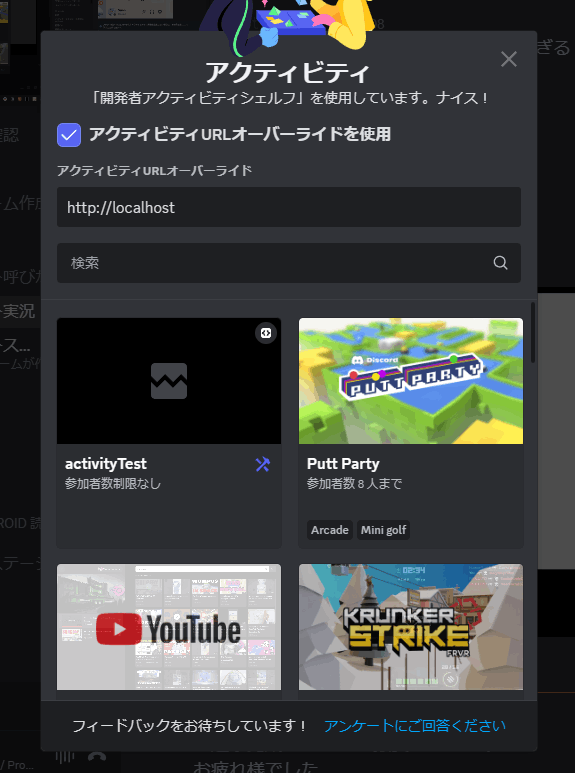575x773 pixels.
Task: Open the activityTest activity title
Action: click(106, 464)
